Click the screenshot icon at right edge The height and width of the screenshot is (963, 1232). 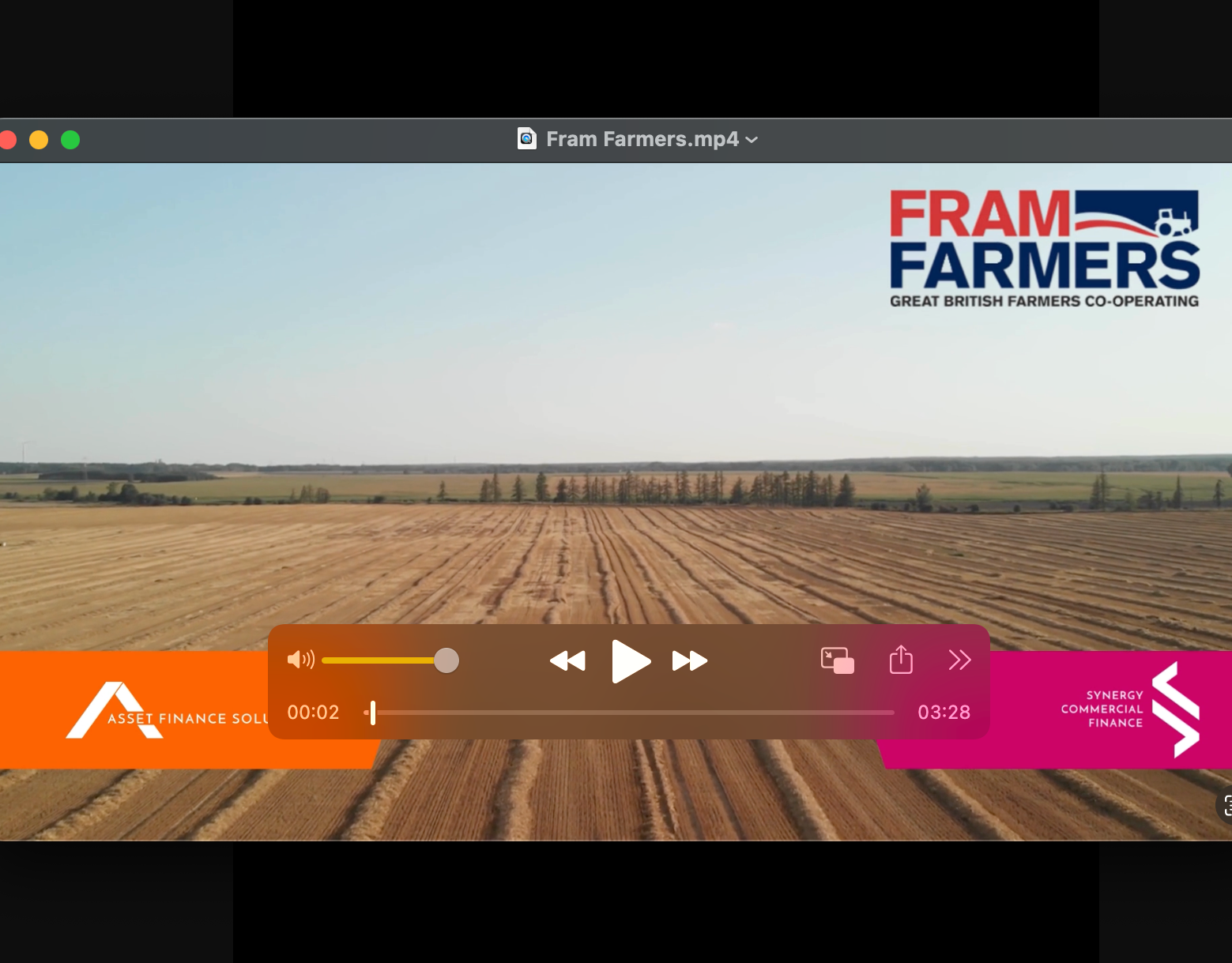click(x=1225, y=805)
